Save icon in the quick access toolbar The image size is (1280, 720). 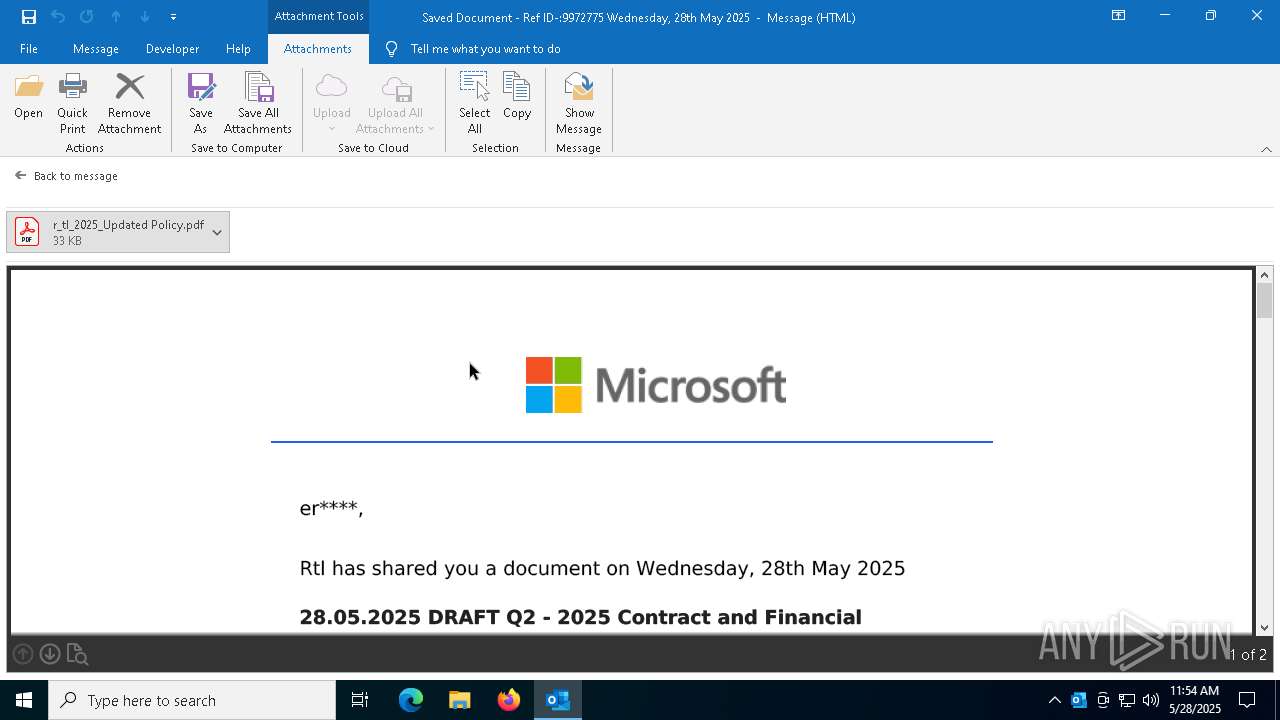[29, 17]
